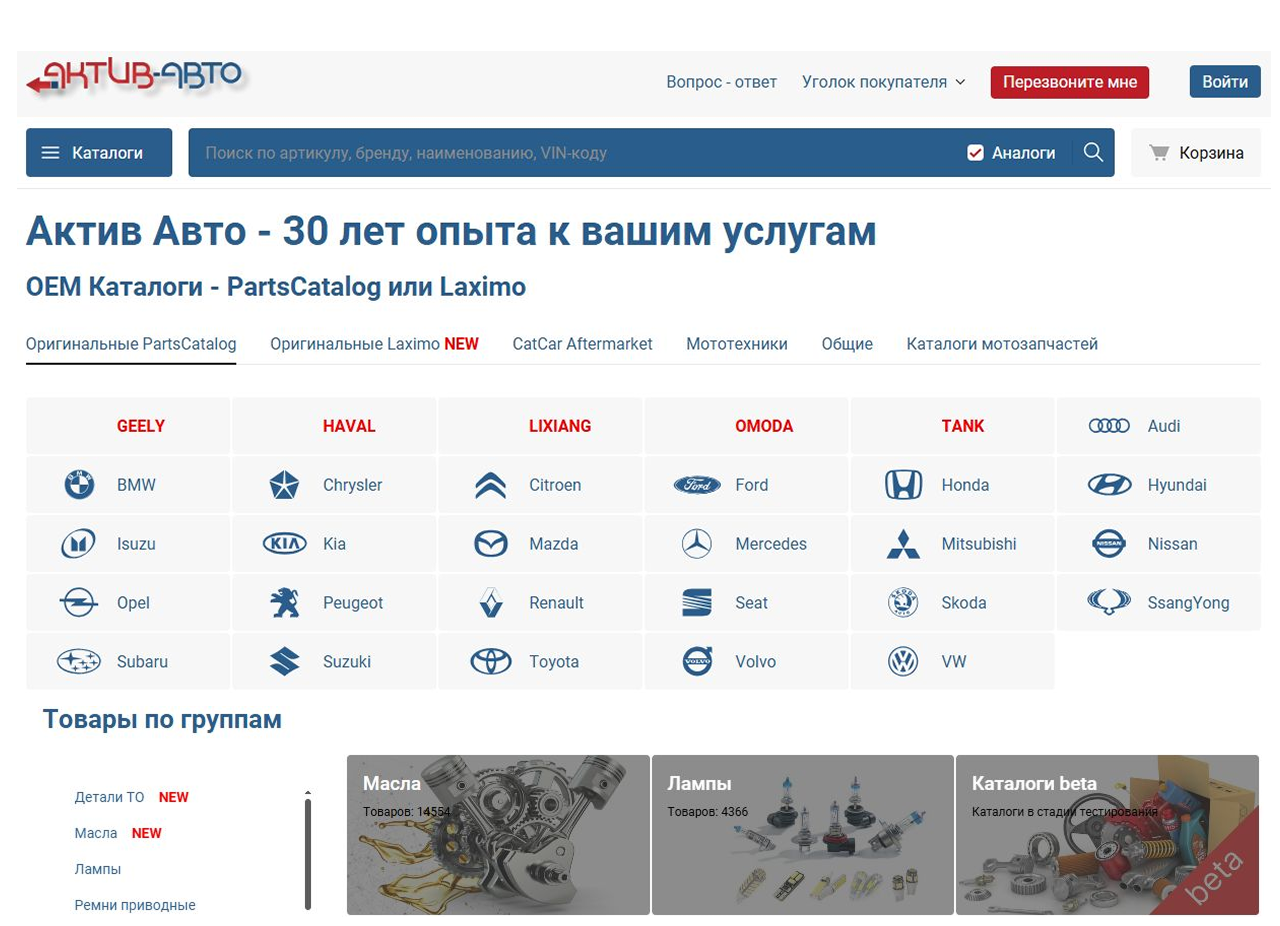Image resolution: width=1280 pixels, height=926 pixels.
Task: Select the Volvo logo icon
Action: [697, 661]
